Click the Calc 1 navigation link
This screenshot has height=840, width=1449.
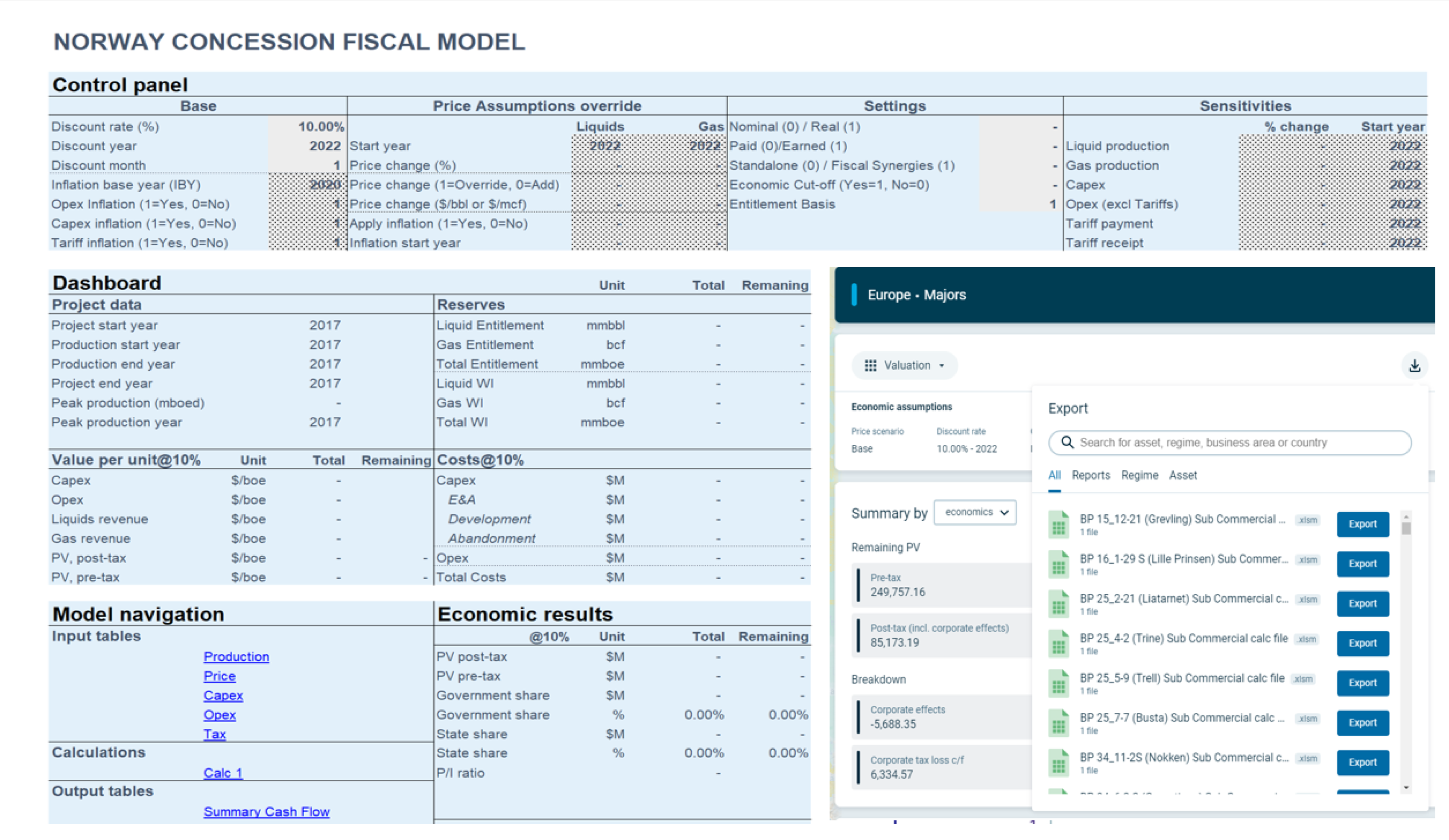tap(222, 773)
